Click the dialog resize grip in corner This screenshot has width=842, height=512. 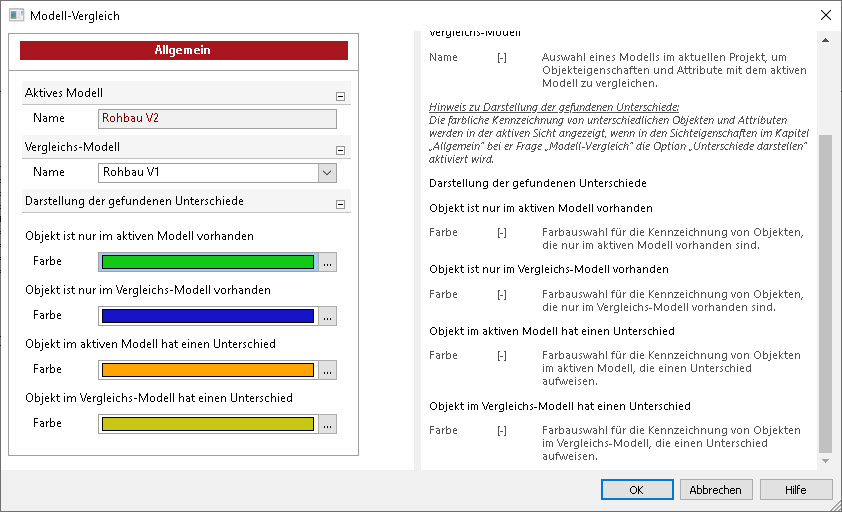[836, 506]
